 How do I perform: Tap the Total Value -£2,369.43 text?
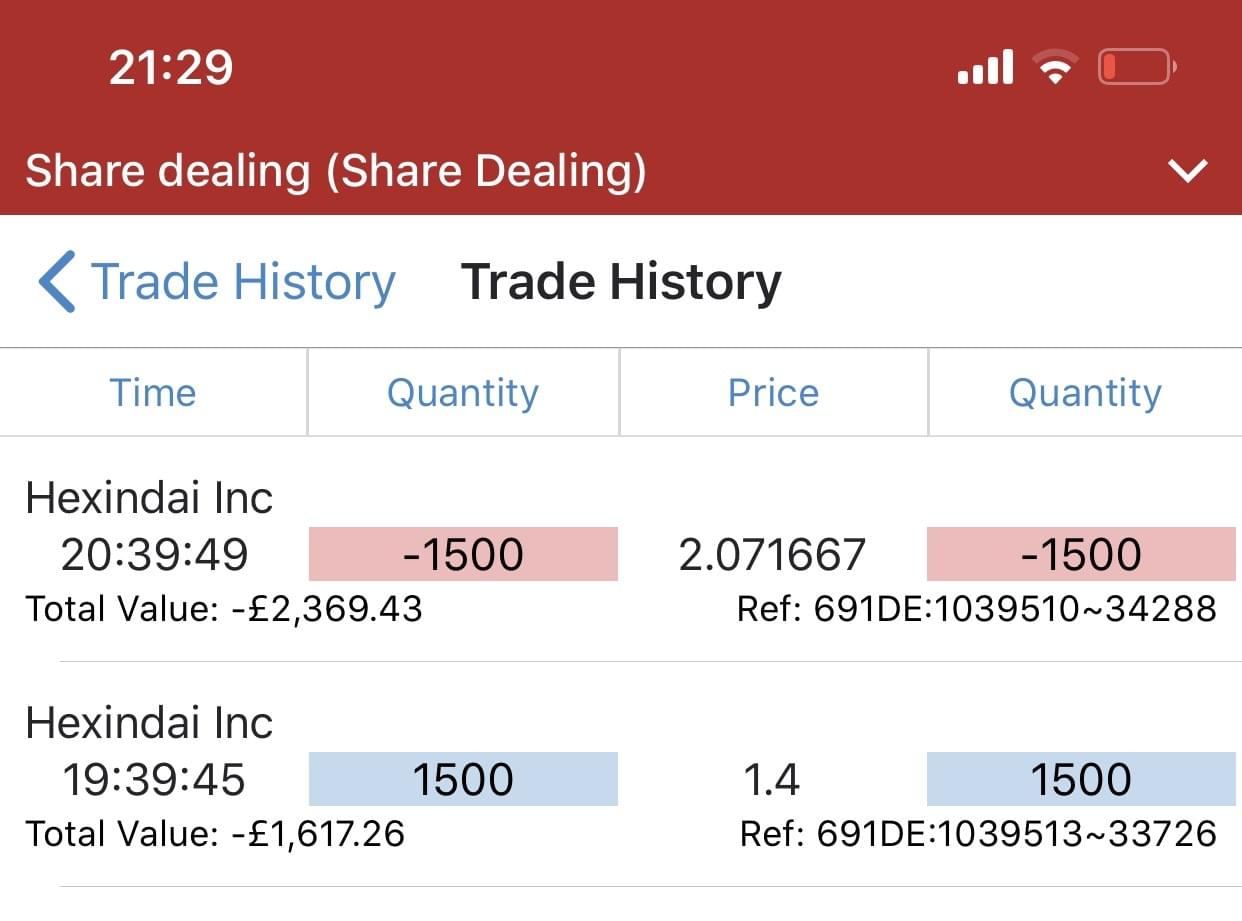point(224,608)
